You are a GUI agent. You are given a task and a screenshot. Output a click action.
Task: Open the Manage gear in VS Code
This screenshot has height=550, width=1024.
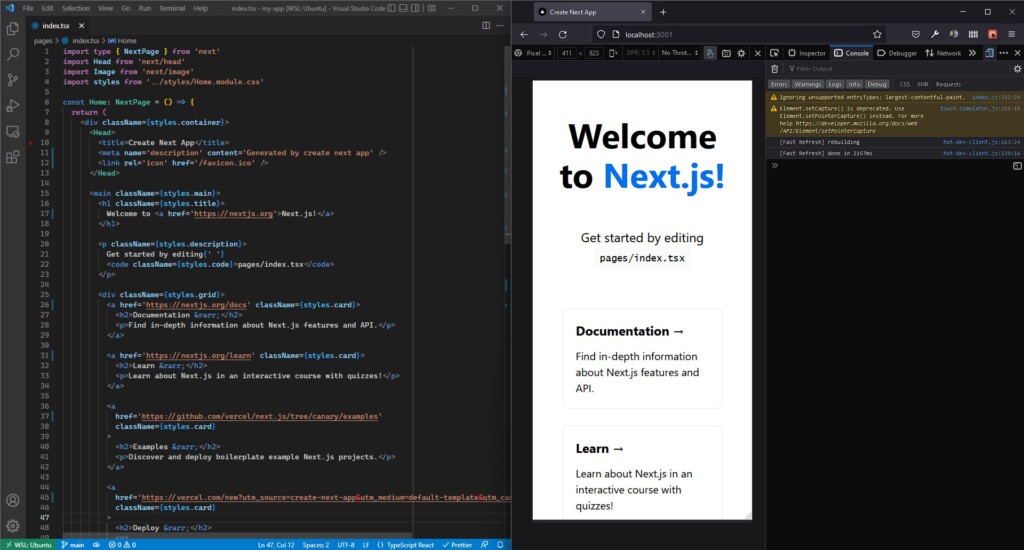pyautogui.click(x=12, y=526)
